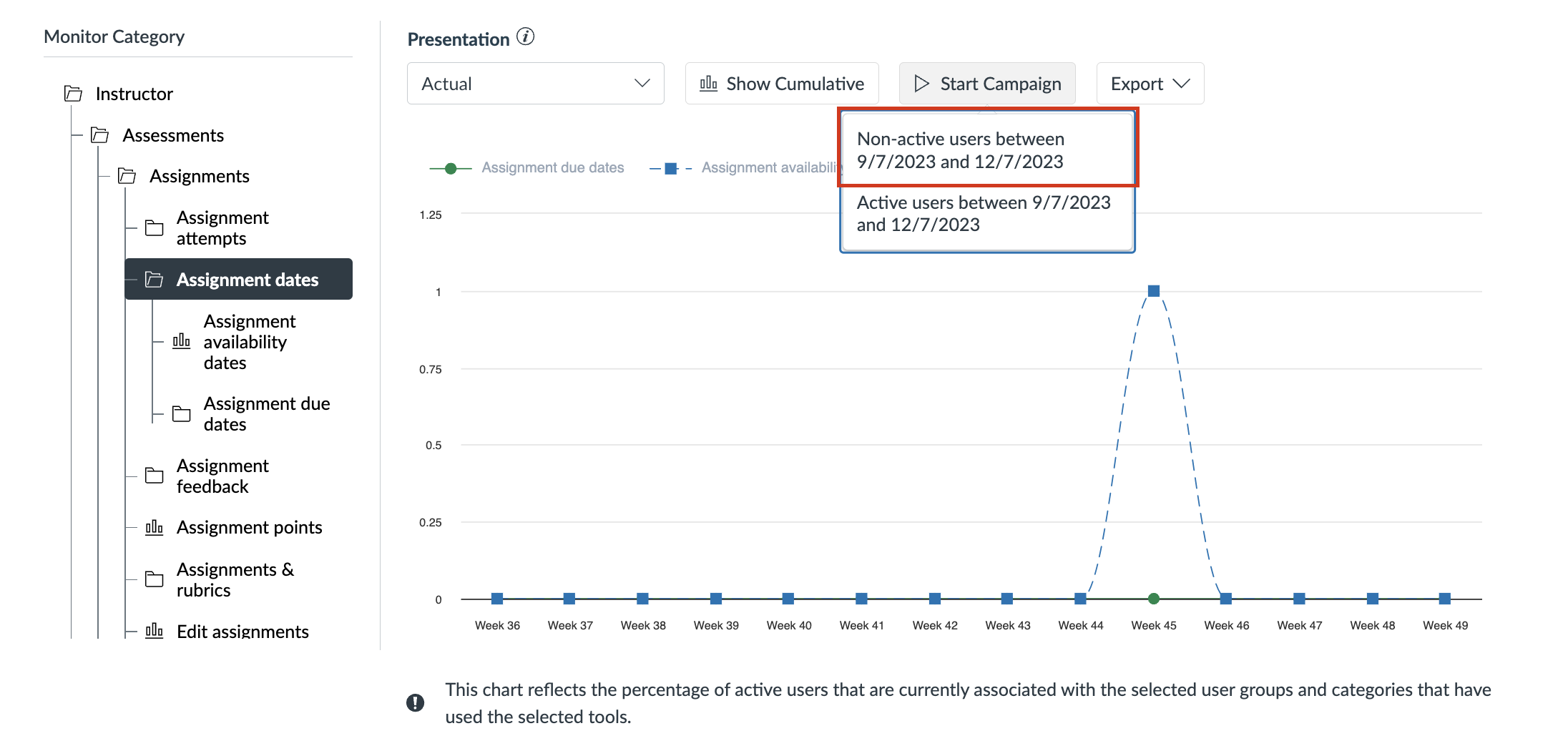The width and height of the screenshot is (1568, 741).
Task: Collapse the Assignments tree branch
Action: tap(127, 176)
